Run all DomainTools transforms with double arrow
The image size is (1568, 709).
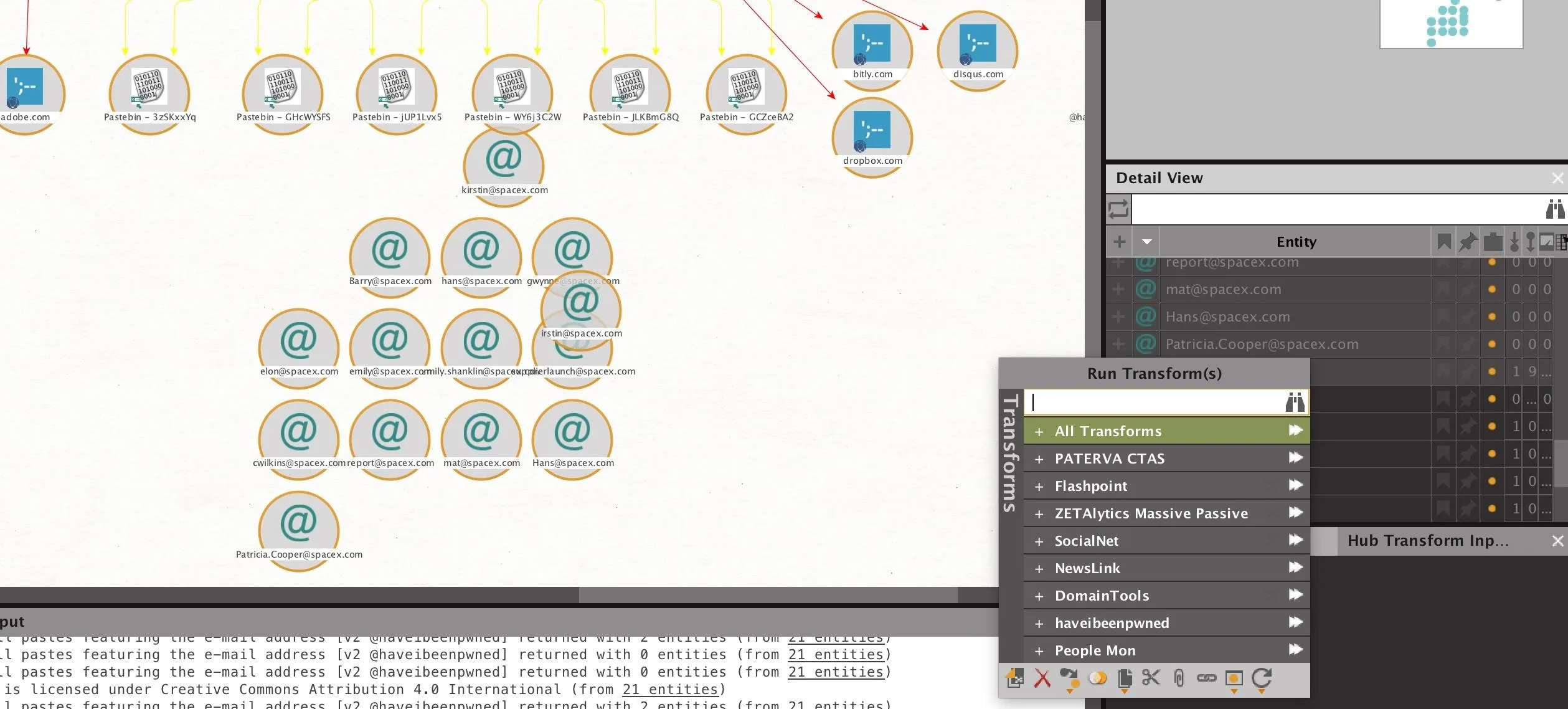pyautogui.click(x=1295, y=594)
